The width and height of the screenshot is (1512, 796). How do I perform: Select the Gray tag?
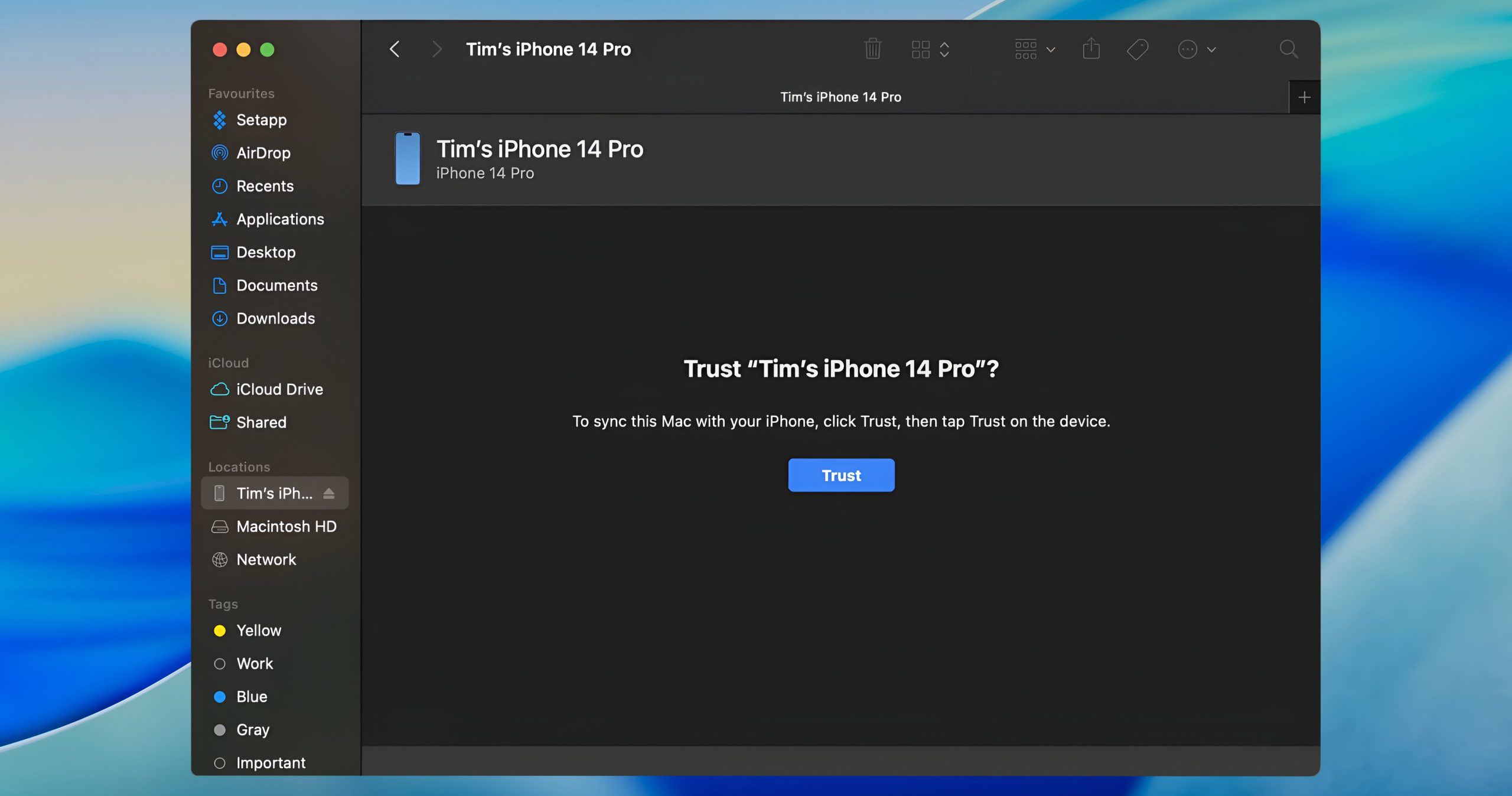(x=275, y=729)
